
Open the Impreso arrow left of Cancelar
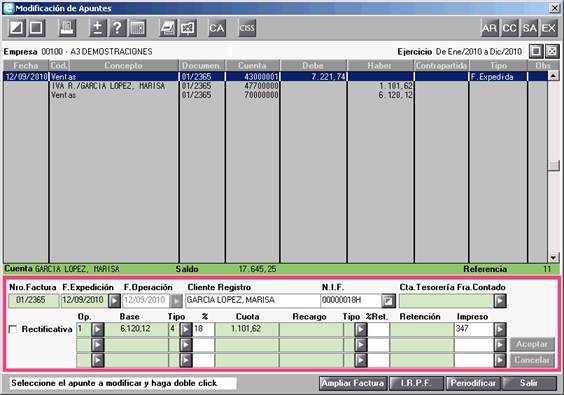500,360
